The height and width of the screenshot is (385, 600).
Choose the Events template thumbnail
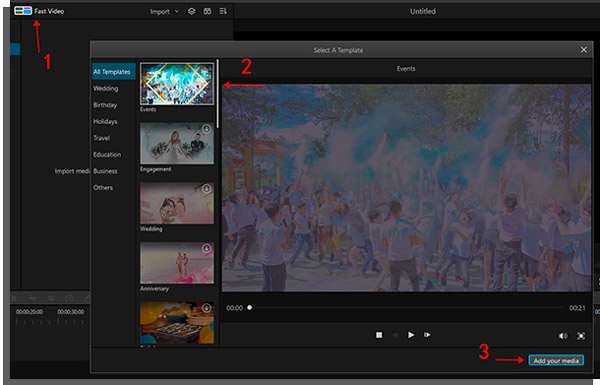[177, 84]
